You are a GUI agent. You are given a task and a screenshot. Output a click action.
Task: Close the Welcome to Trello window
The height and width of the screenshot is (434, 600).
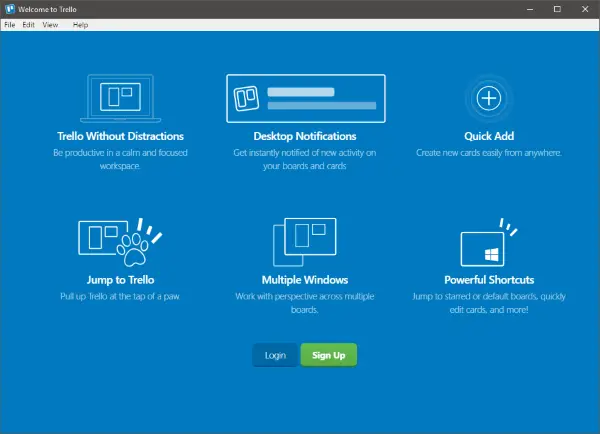pyautogui.click(x=585, y=9)
